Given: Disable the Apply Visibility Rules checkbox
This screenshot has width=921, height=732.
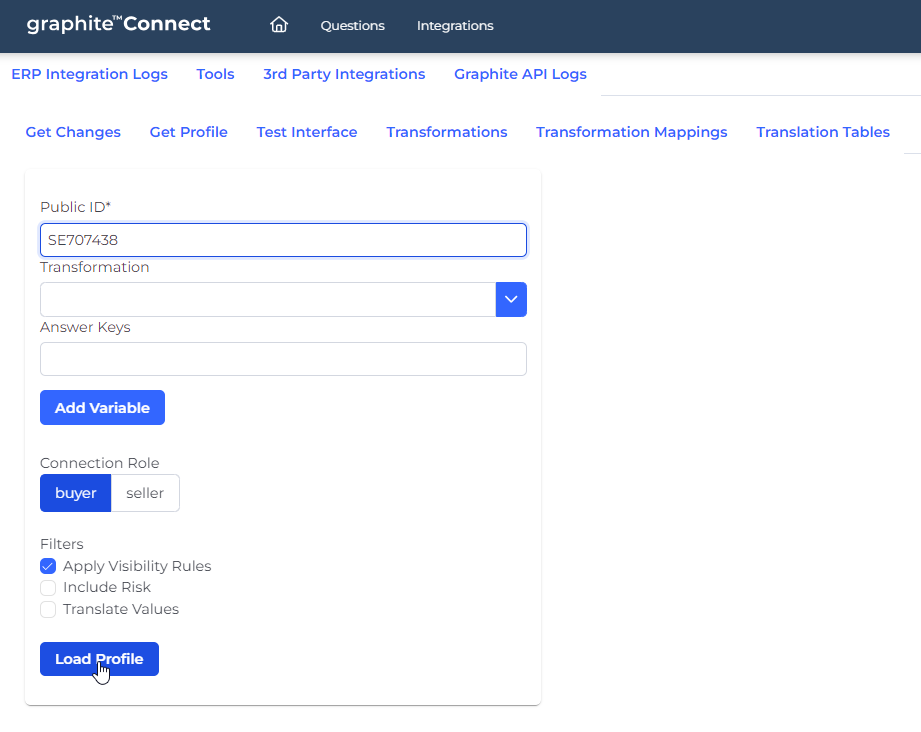Looking at the screenshot, I should (48, 566).
